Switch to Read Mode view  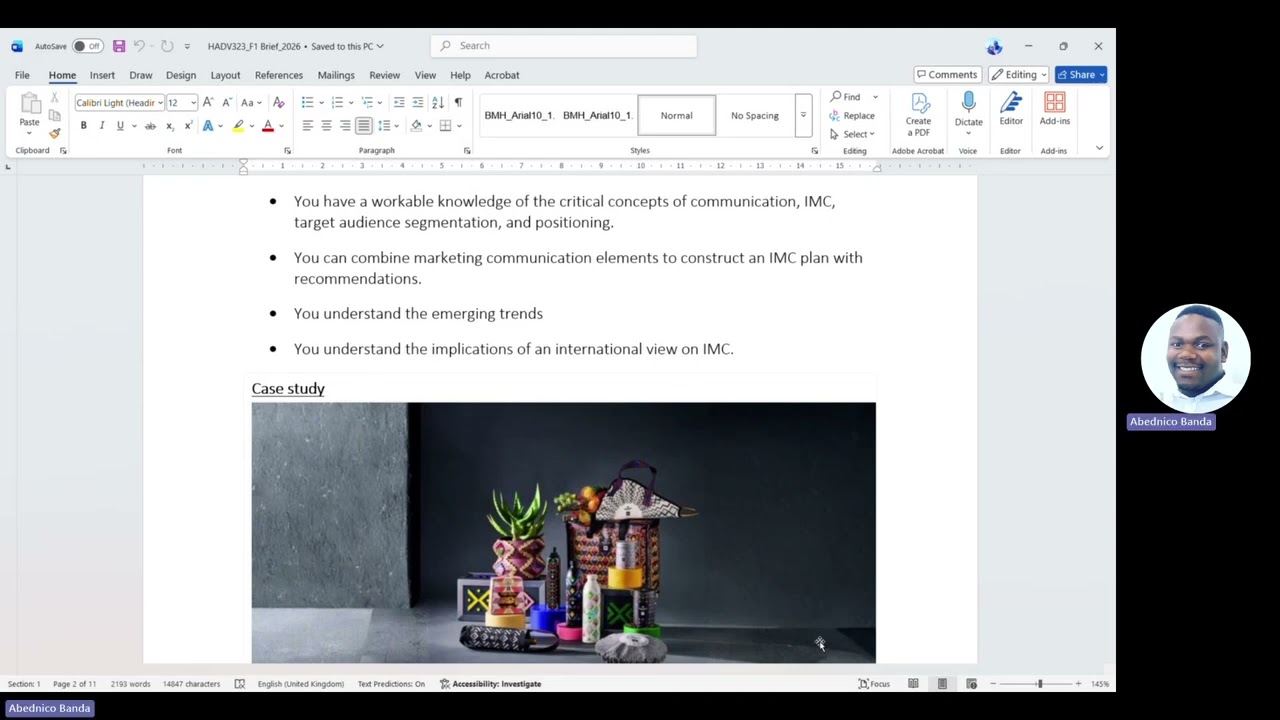pos(913,684)
